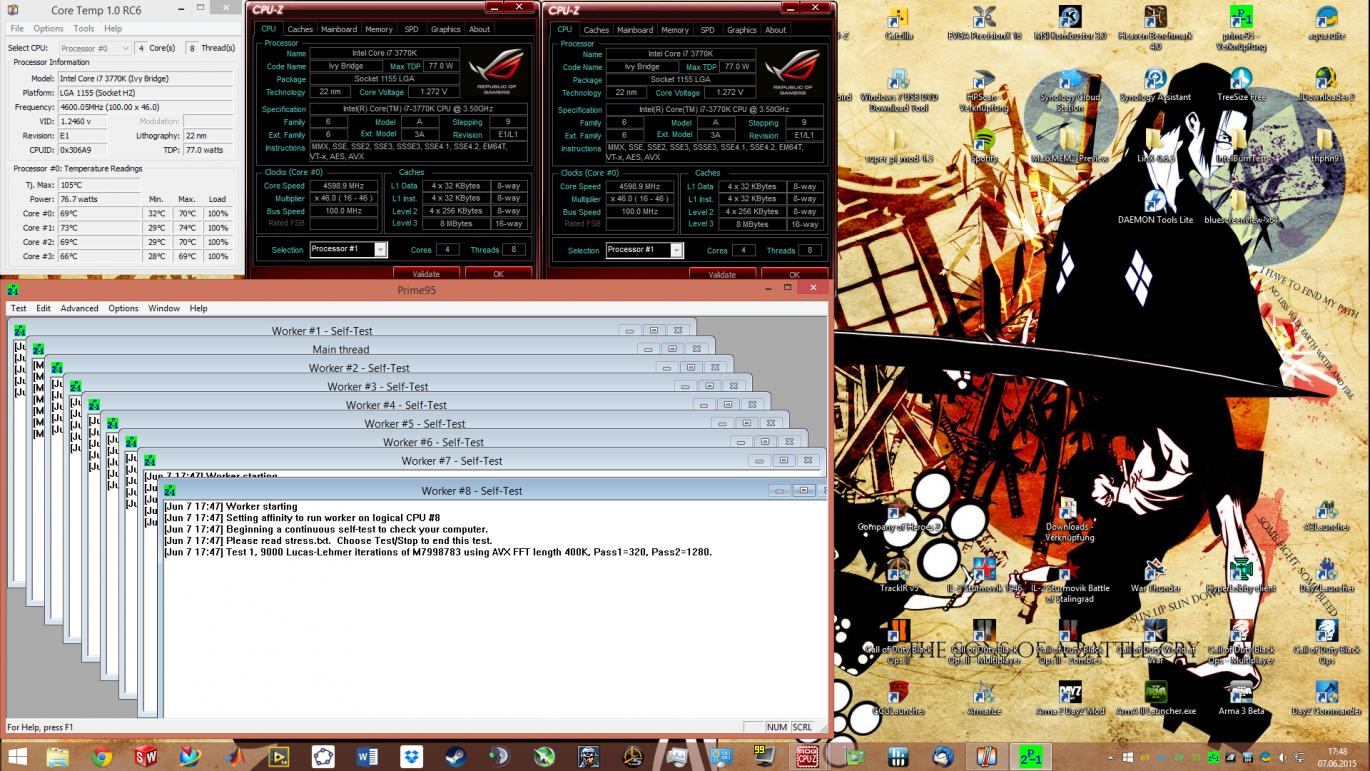Open DayZ Commander shortcut
Image resolution: width=1370 pixels, height=771 pixels.
click(x=1327, y=697)
